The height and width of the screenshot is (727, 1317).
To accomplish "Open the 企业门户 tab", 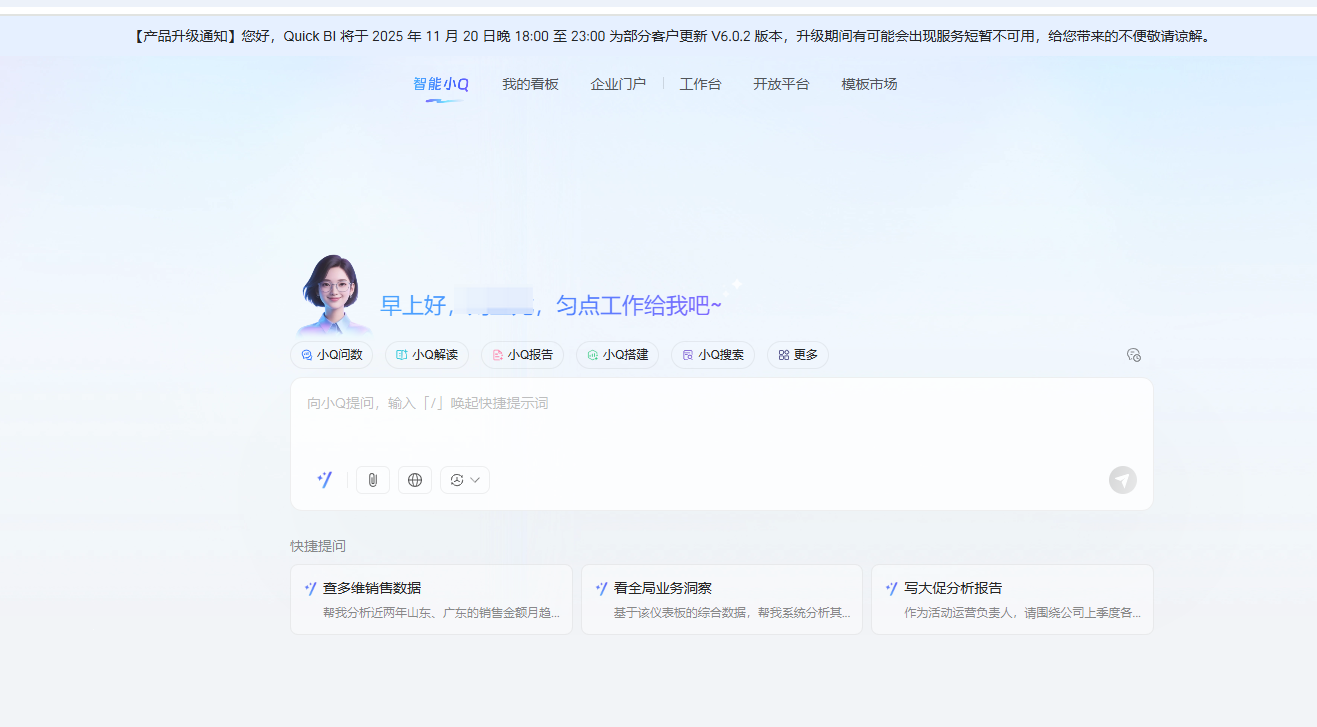I will pos(618,84).
